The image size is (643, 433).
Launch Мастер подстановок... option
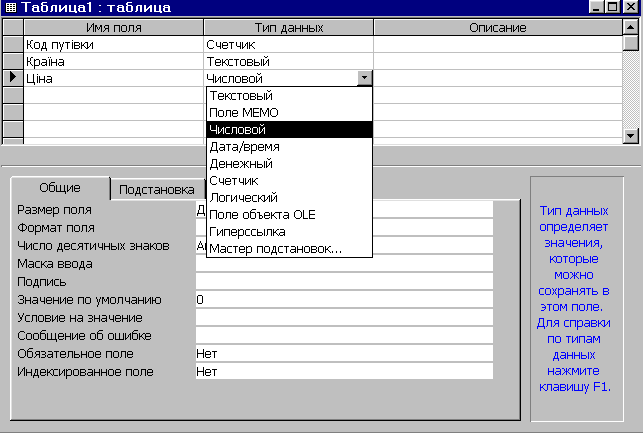point(290,249)
